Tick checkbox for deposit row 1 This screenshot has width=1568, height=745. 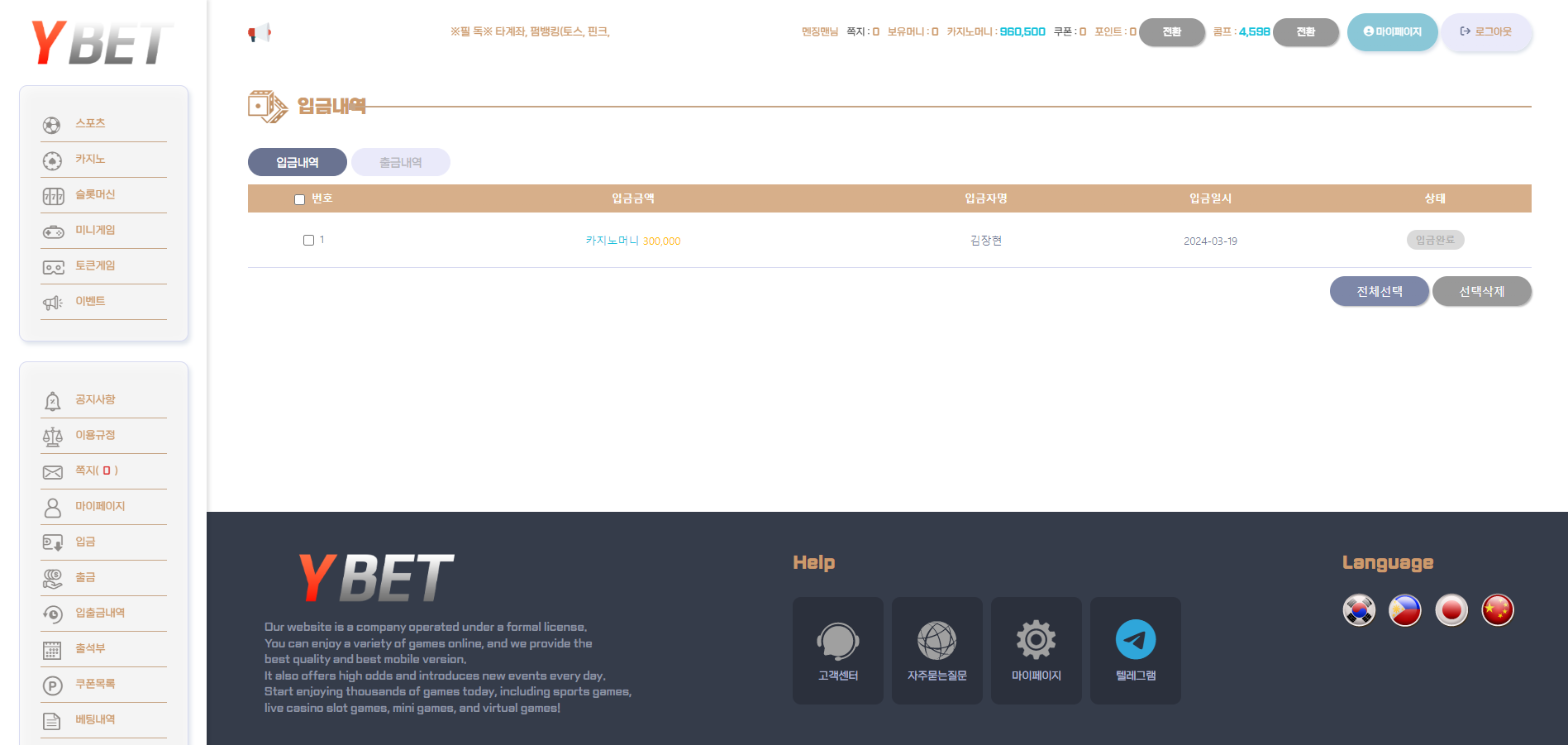308,241
